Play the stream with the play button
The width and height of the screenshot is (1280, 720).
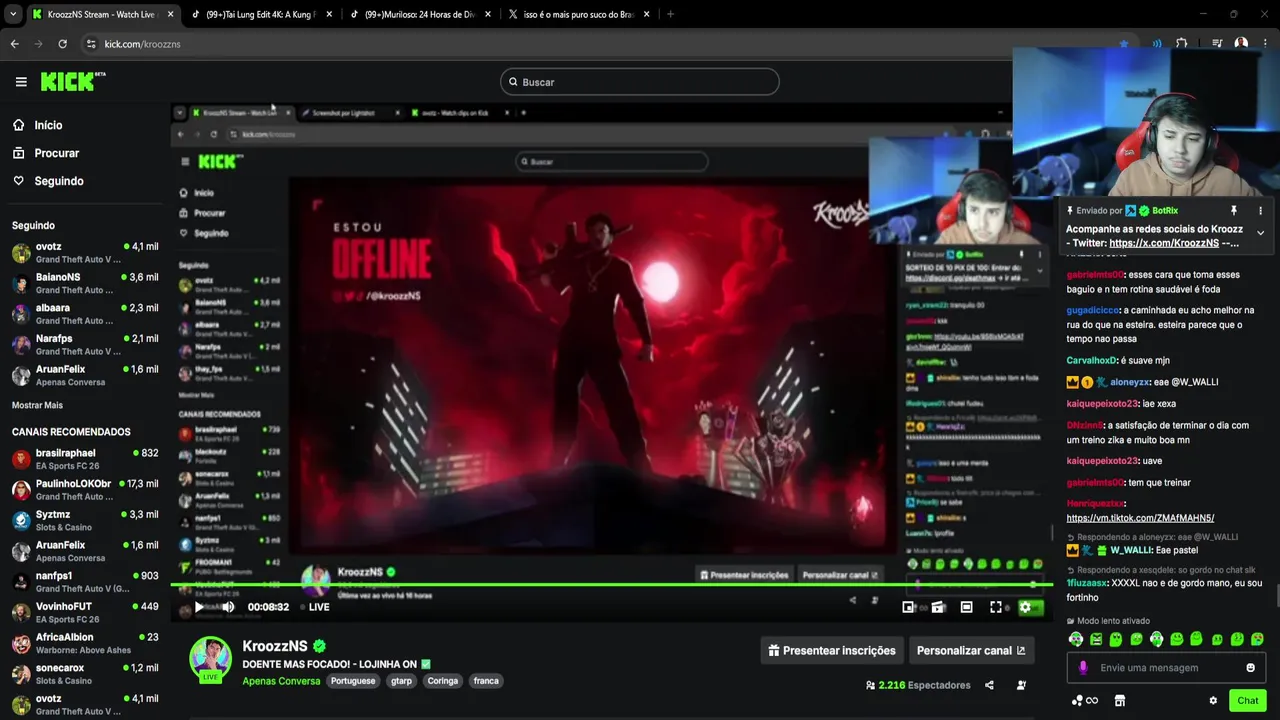(199, 607)
